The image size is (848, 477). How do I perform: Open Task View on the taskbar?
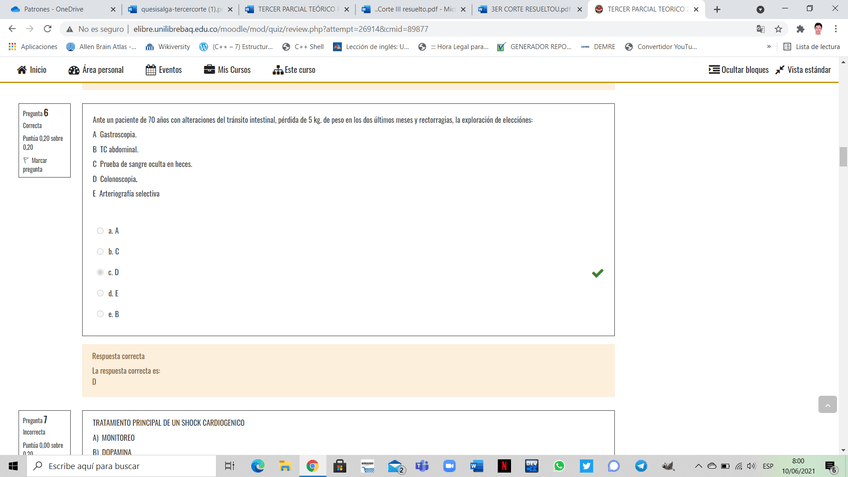(229, 466)
